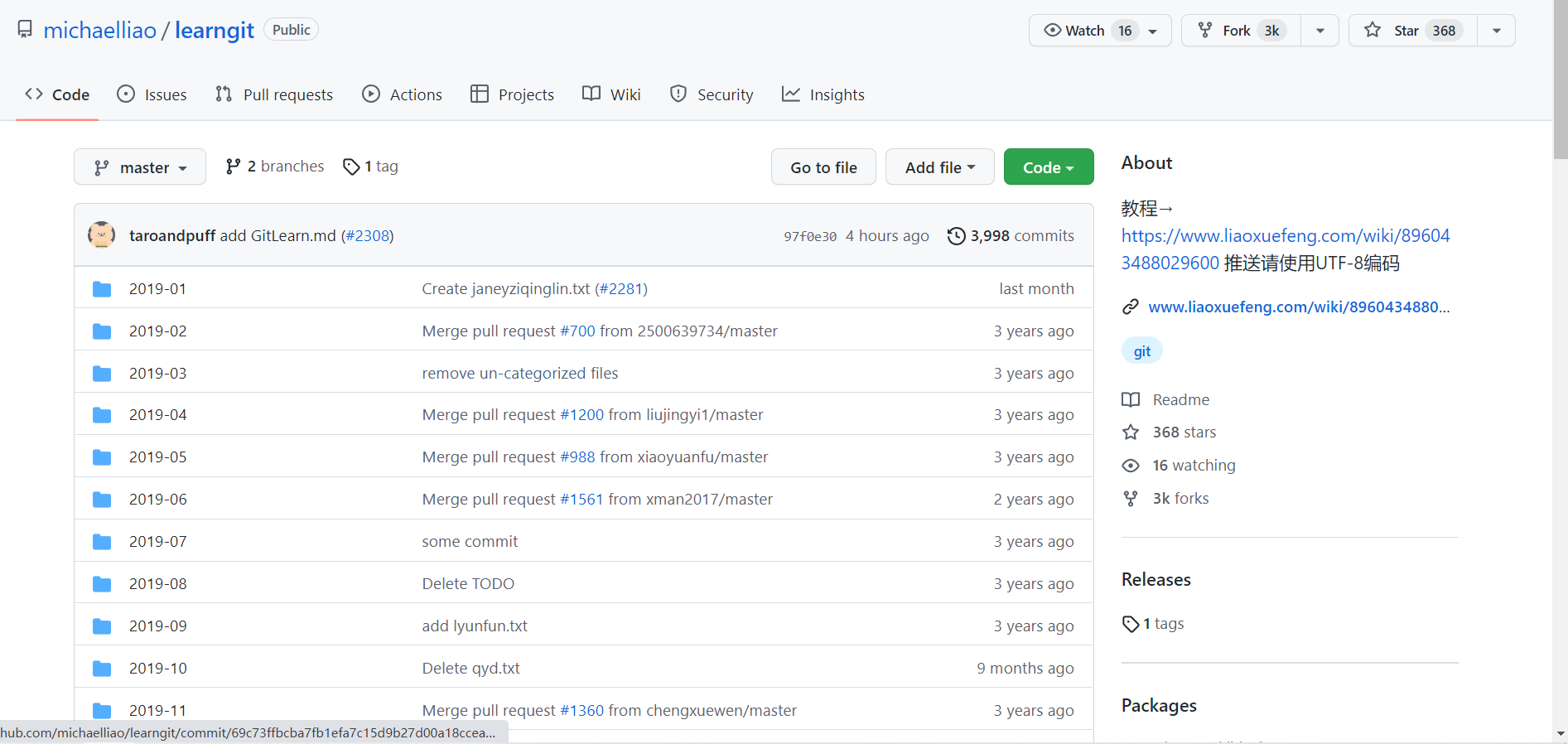This screenshot has width=1568, height=744.
Task: Switch to the Code tab
Action: [57, 94]
